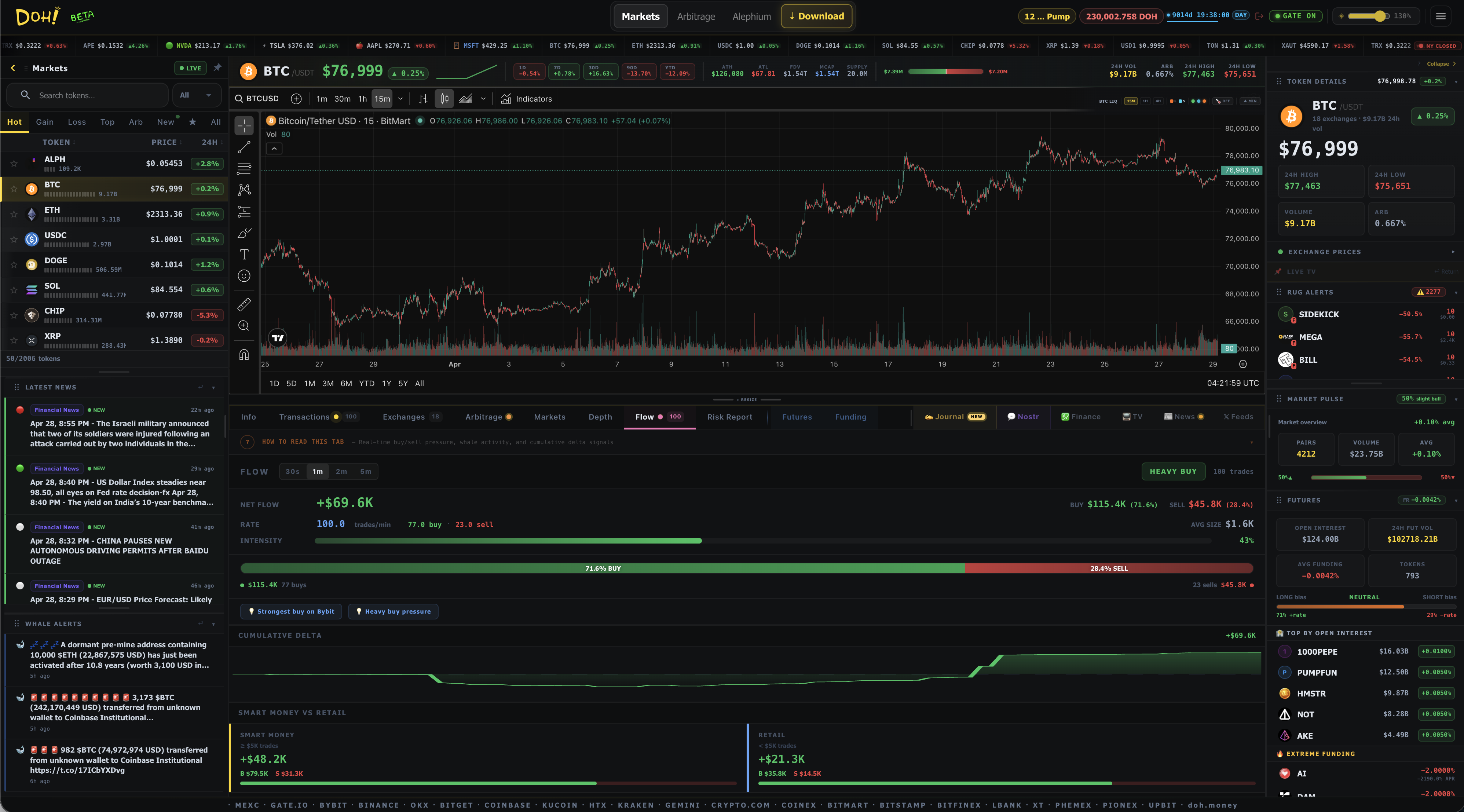Pin the Markets panel
This screenshot has width=1464, height=812.
coord(217,67)
